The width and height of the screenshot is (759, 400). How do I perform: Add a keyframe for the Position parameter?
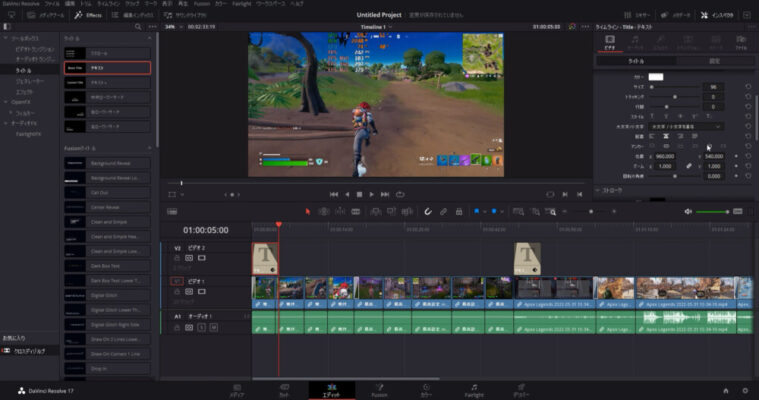pos(736,156)
